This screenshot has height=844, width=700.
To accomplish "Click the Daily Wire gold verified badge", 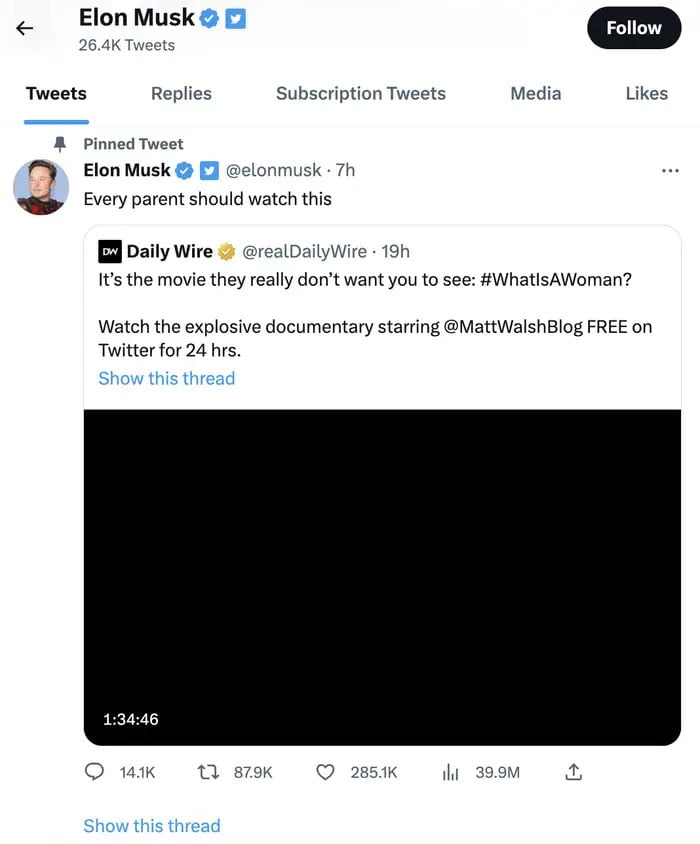I will tap(227, 252).
